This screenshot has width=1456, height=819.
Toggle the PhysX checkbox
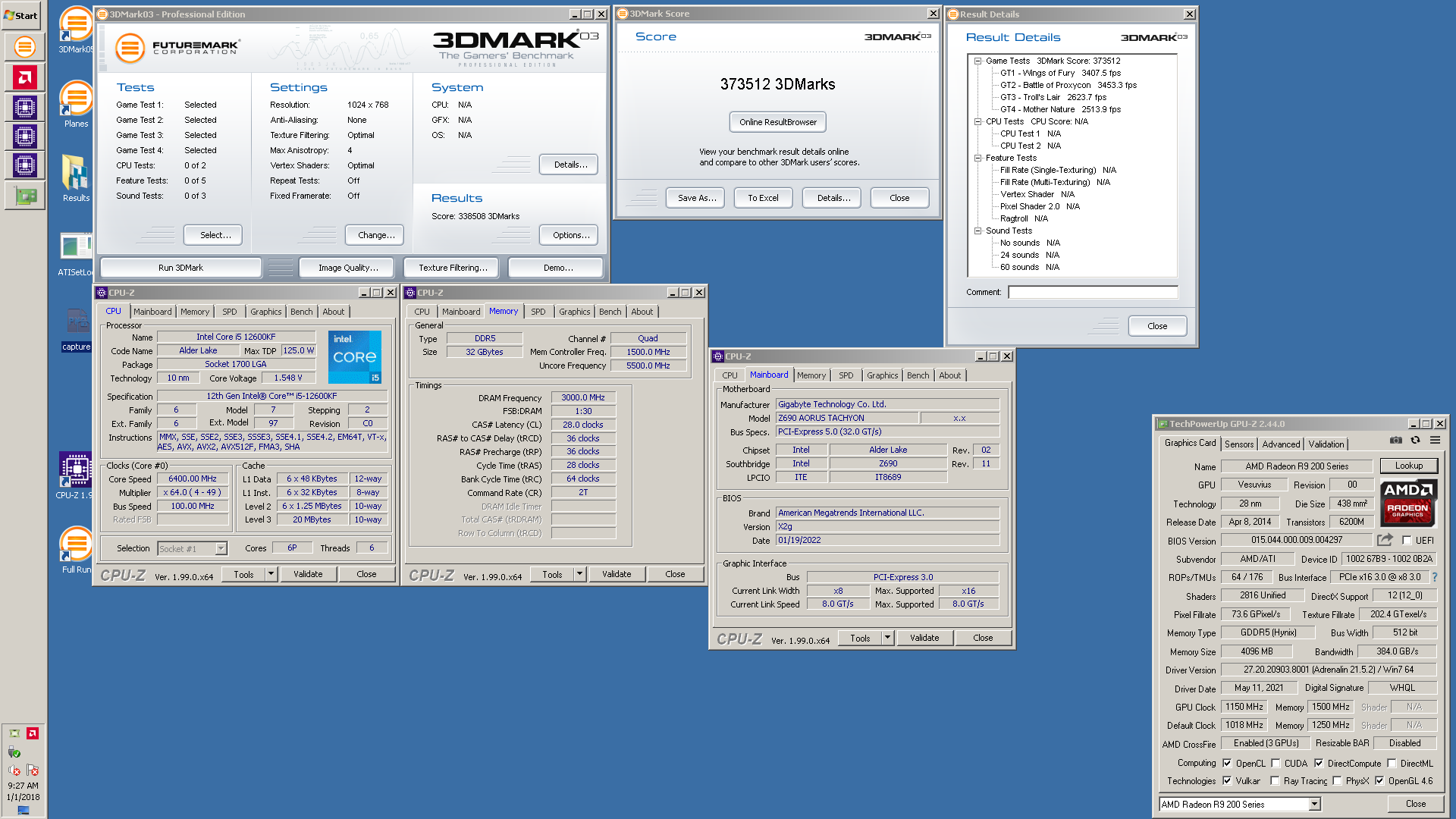[1337, 781]
